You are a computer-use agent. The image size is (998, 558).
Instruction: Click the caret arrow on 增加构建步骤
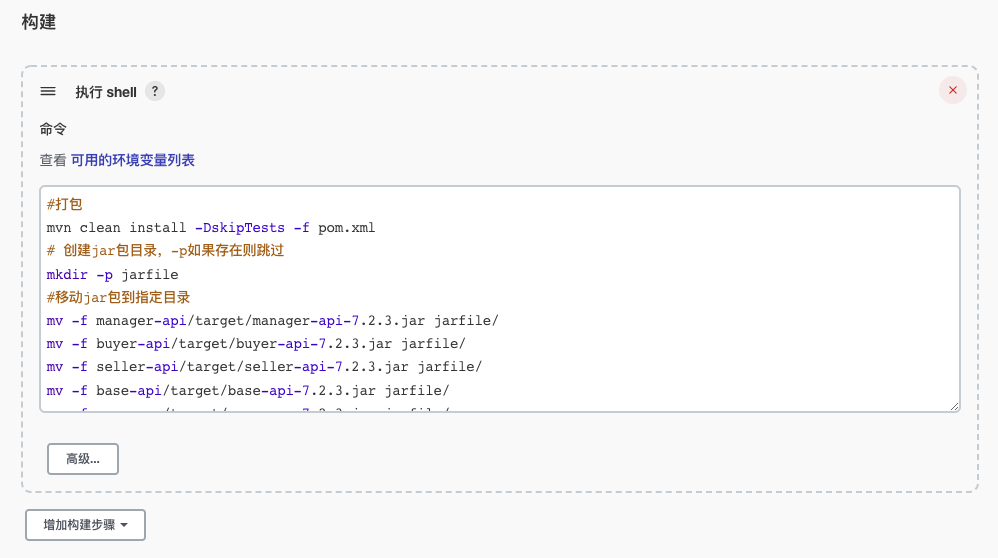pyautogui.click(x=124, y=525)
